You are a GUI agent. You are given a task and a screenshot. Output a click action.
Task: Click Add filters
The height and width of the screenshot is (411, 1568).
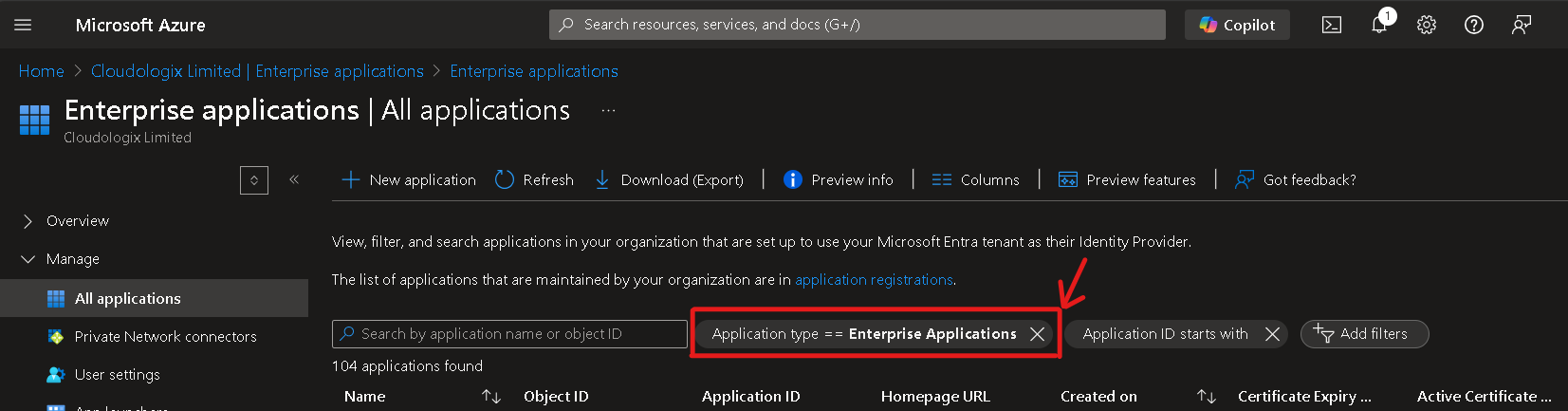click(x=1365, y=334)
